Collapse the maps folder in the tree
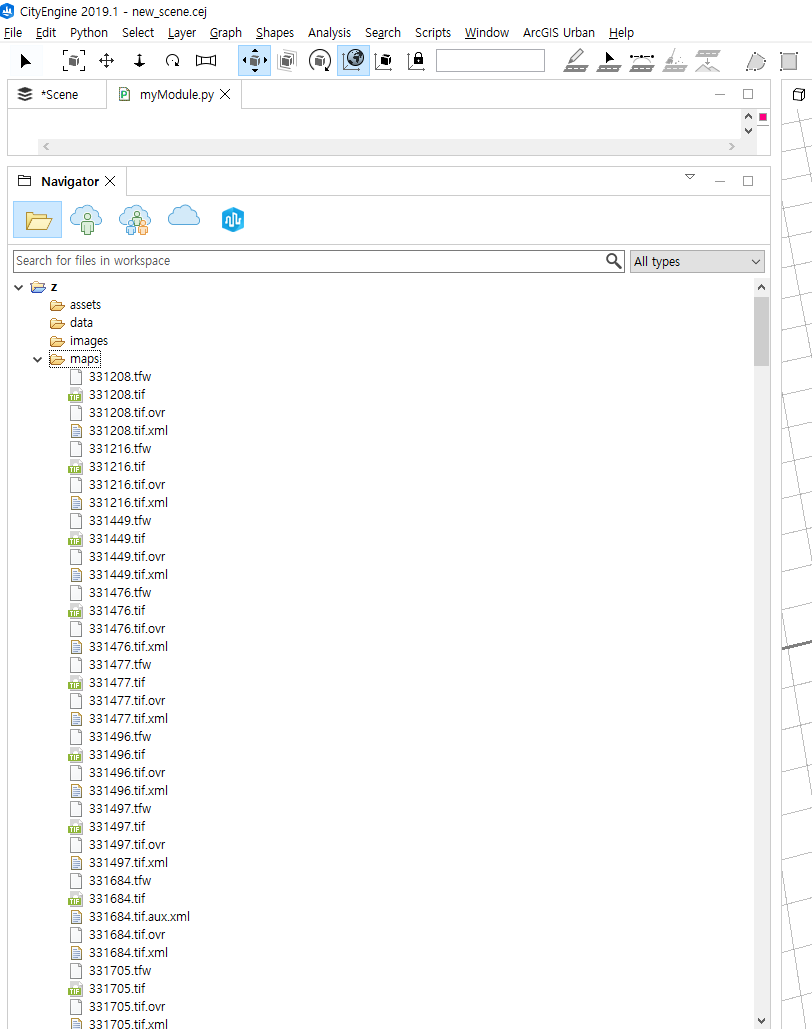This screenshot has width=812, height=1029. (x=37, y=358)
